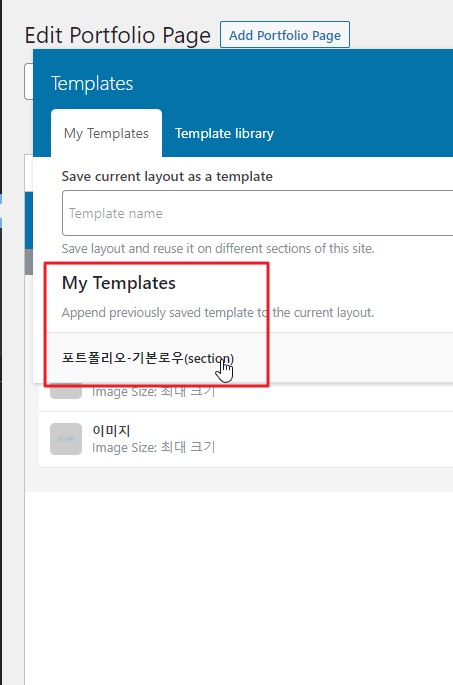The width and height of the screenshot is (453, 685).
Task: Open the Template library tab
Action: (x=225, y=133)
